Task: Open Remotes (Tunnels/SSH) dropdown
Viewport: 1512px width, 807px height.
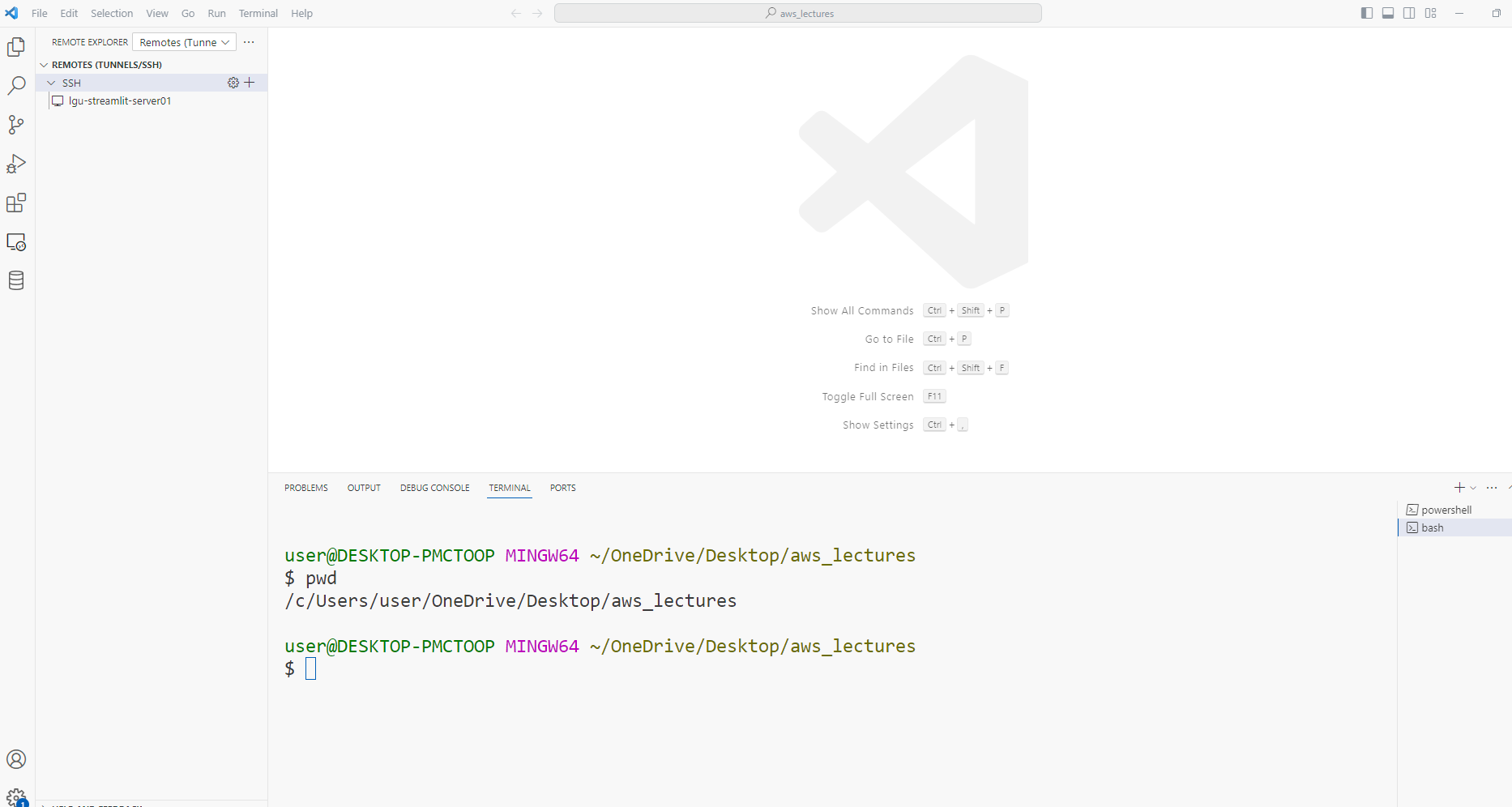Action: (x=184, y=42)
